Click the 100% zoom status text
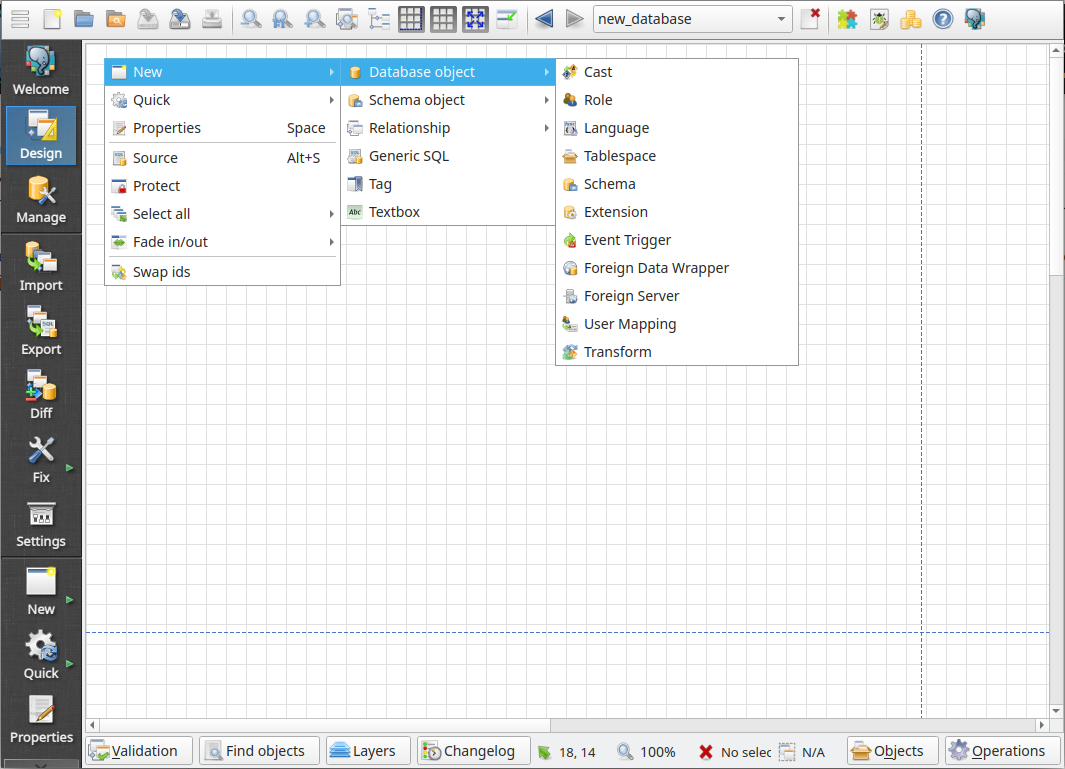Image resolution: width=1065 pixels, height=769 pixels. coord(657,752)
